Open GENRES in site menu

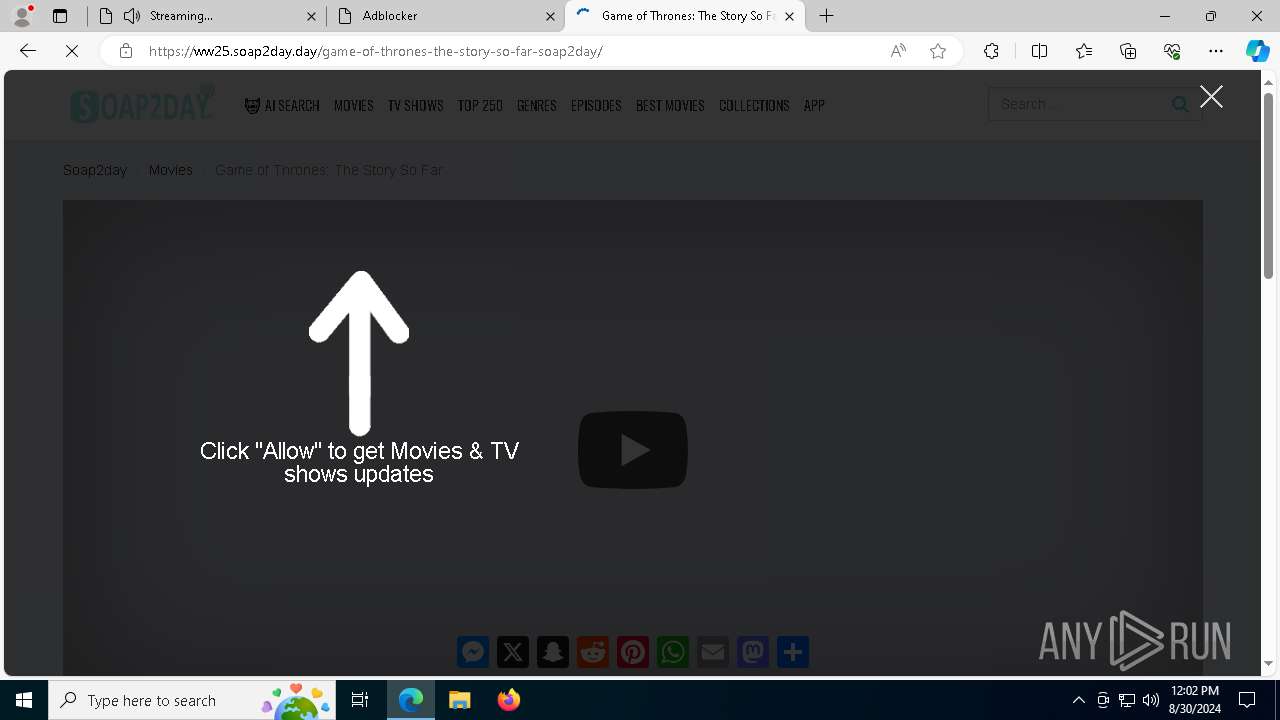[x=537, y=105]
